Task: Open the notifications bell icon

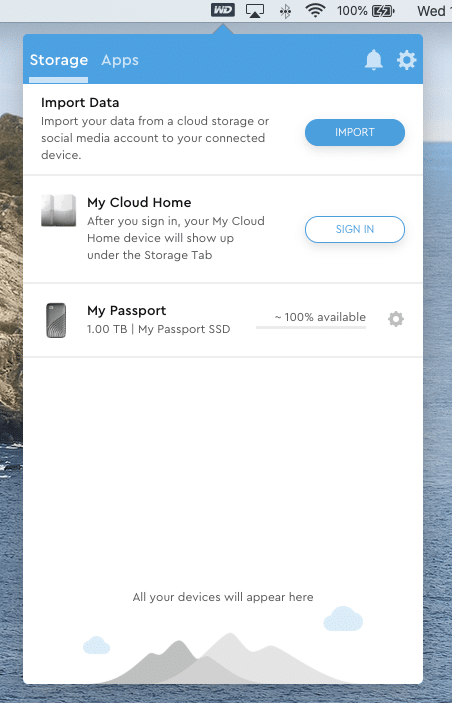Action: pos(374,60)
